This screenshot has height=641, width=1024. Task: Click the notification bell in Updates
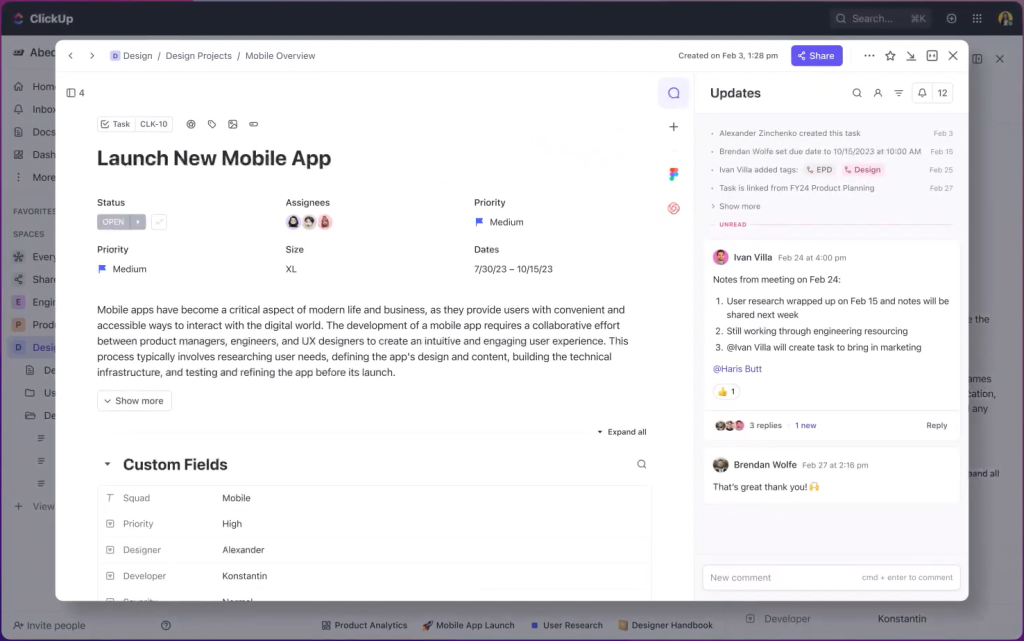pyautogui.click(x=922, y=93)
